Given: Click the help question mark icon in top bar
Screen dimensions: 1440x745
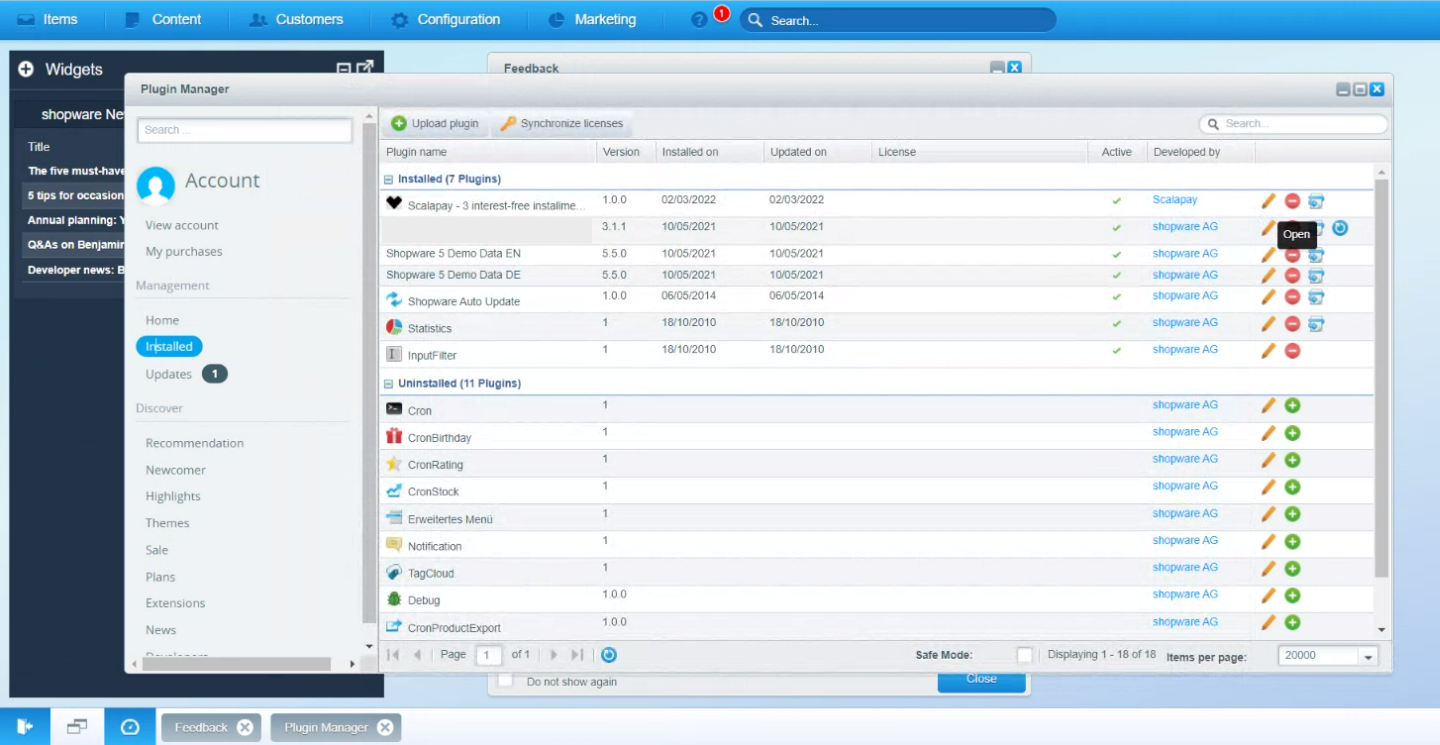Looking at the screenshot, I should click(x=699, y=20).
